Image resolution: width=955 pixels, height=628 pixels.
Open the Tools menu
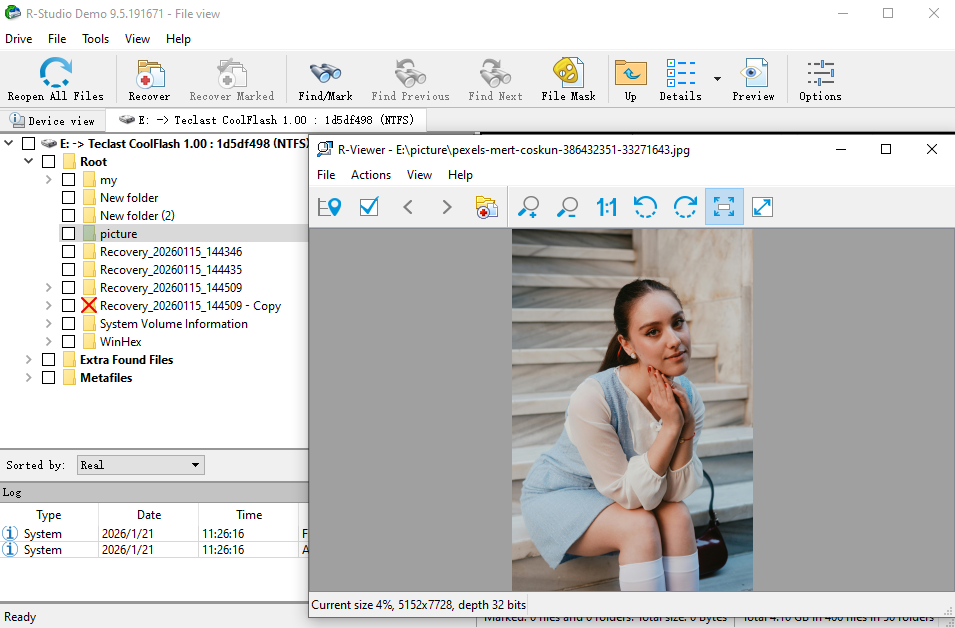95,39
